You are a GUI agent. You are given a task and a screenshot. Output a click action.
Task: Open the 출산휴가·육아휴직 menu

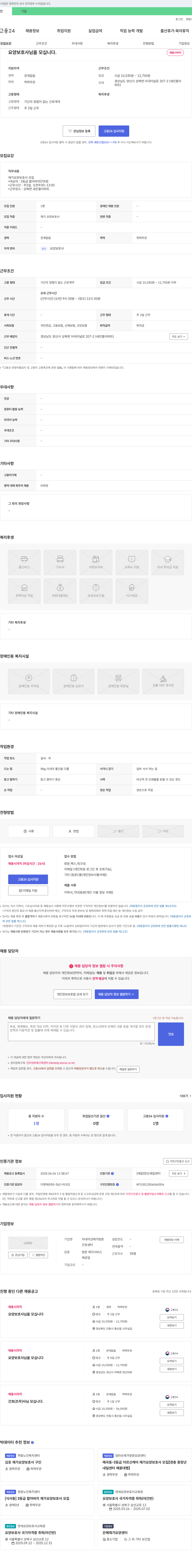(175, 31)
